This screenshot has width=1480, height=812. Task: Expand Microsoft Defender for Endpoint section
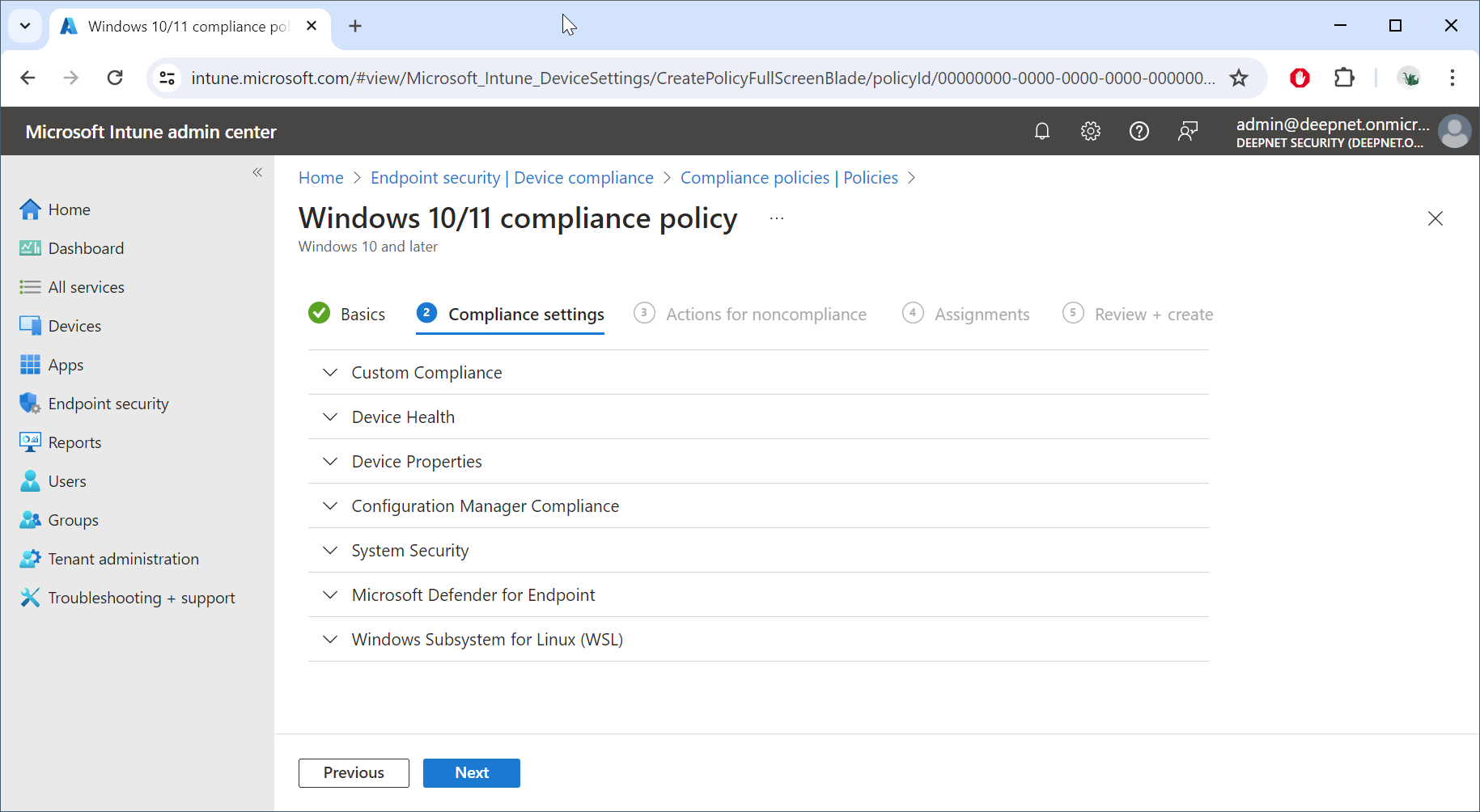pyautogui.click(x=473, y=595)
